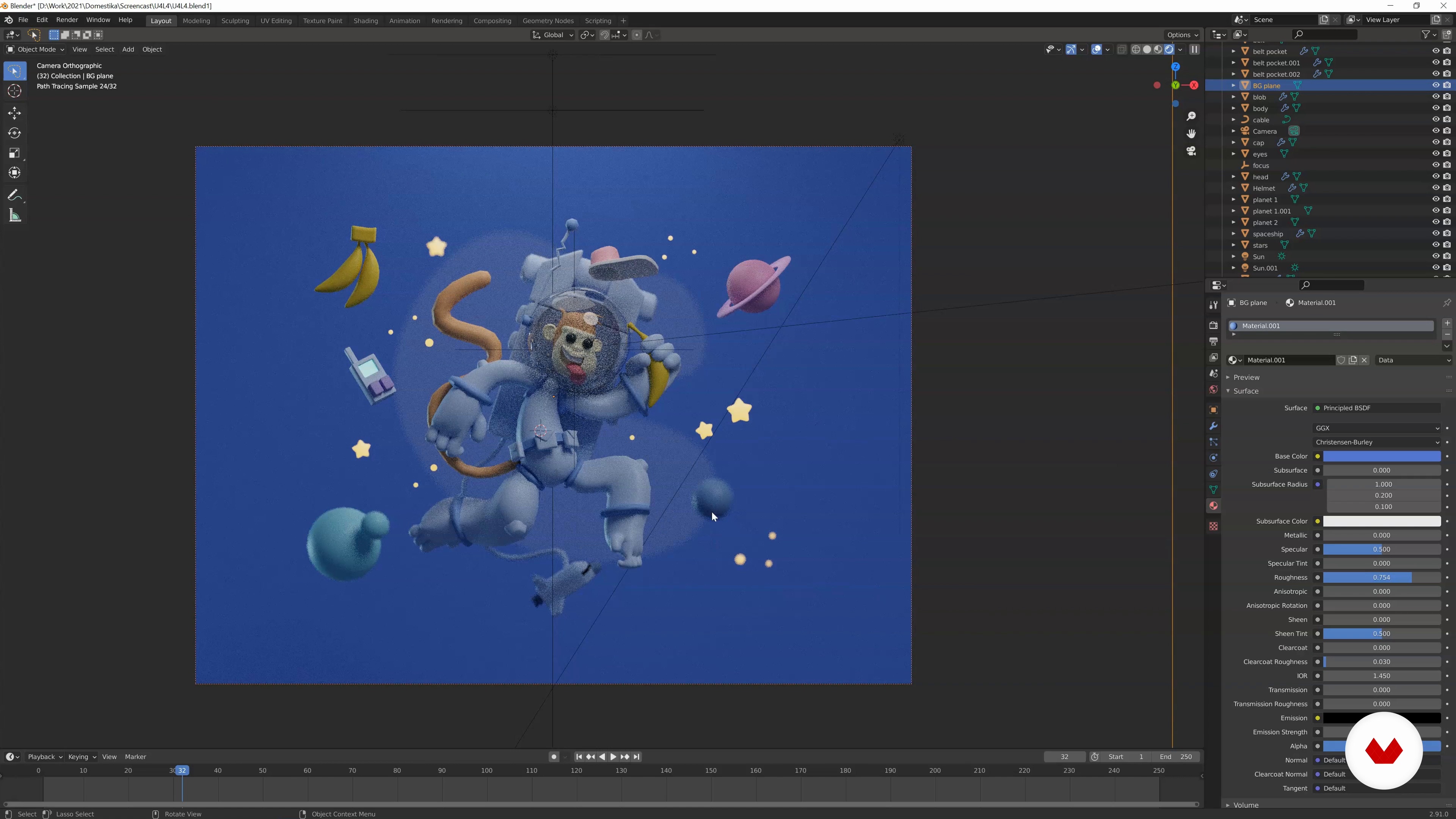Open the Render properties tab
1456x819 pixels.
click(x=1213, y=325)
